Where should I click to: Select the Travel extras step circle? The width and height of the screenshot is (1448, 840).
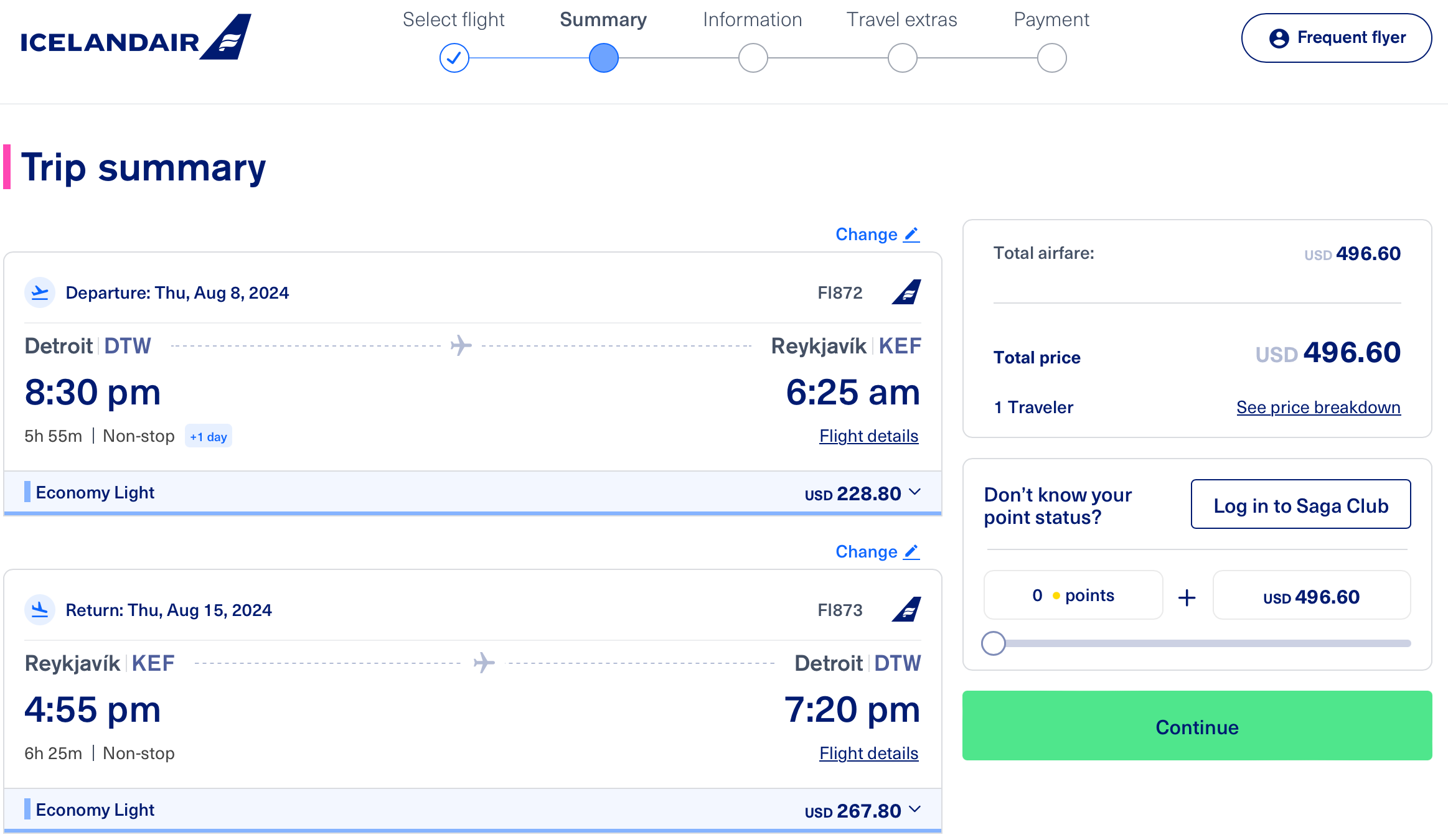903,58
